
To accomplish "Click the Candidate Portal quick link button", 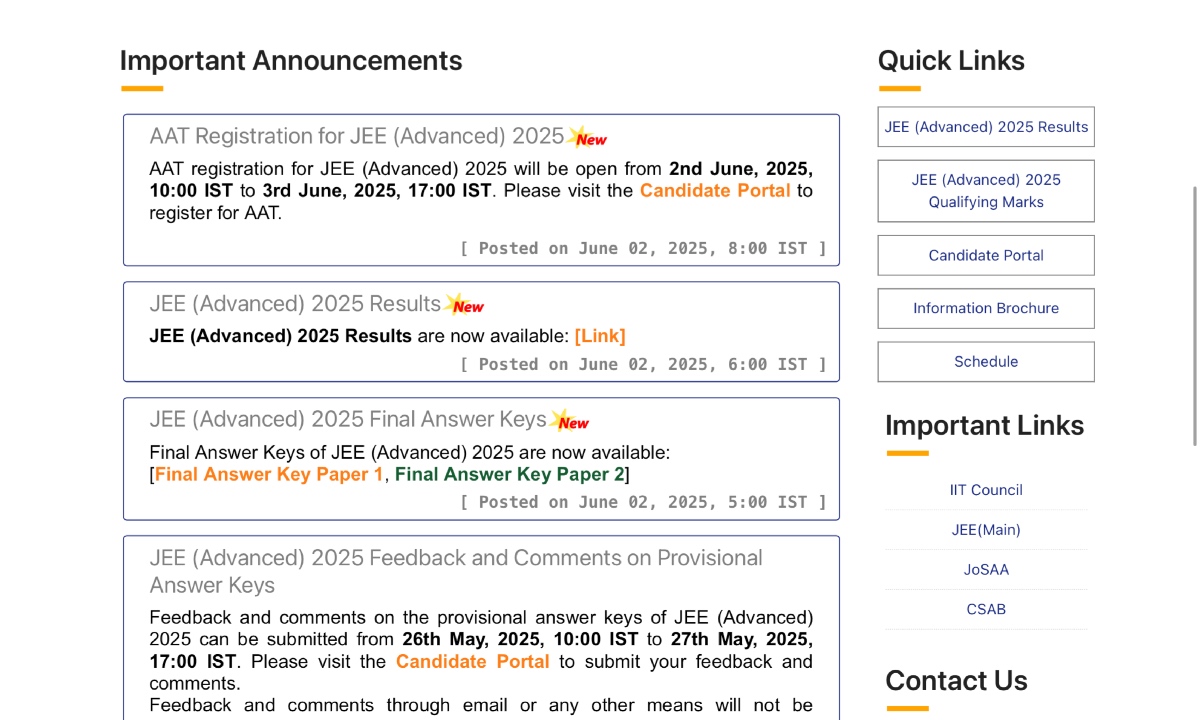I will 986,255.
